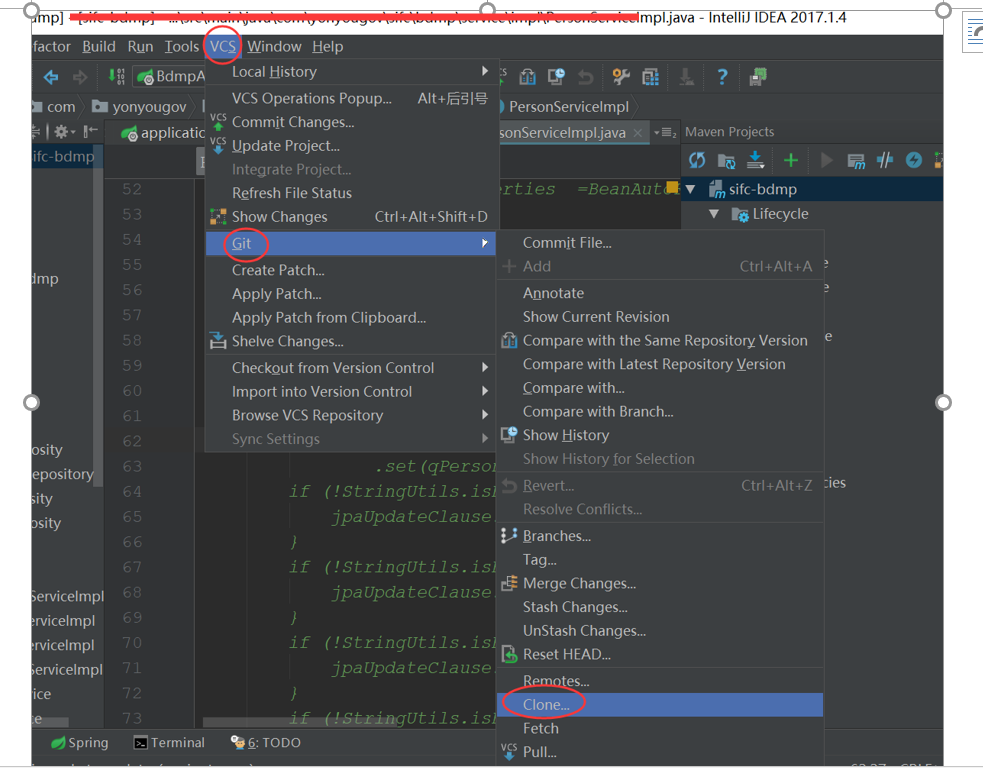Click the Help question mark toolbar icon
The height and width of the screenshot is (768, 983).
tap(721, 77)
